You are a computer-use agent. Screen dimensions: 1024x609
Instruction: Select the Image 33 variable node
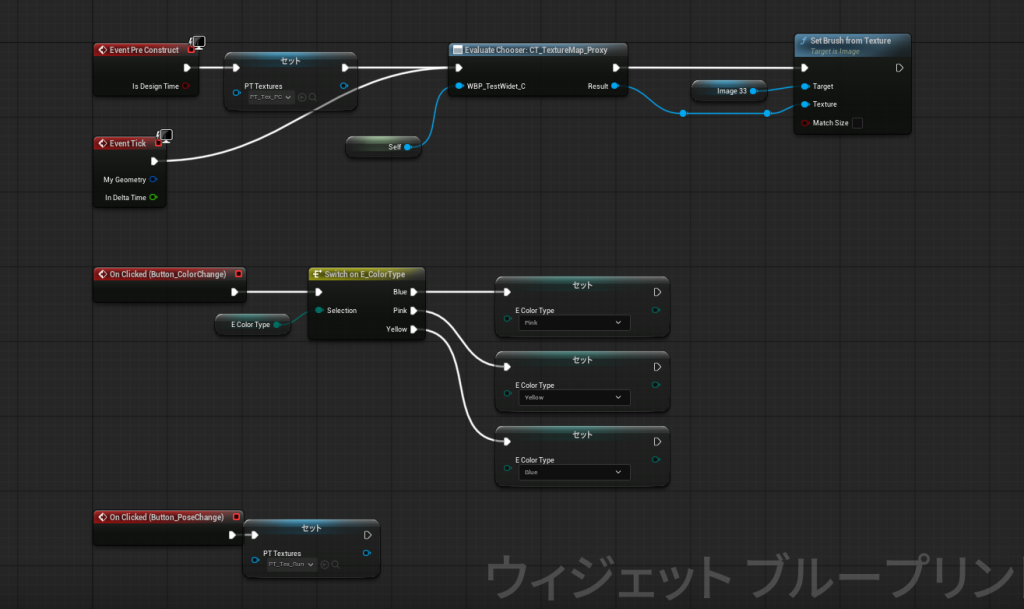tap(728, 91)
